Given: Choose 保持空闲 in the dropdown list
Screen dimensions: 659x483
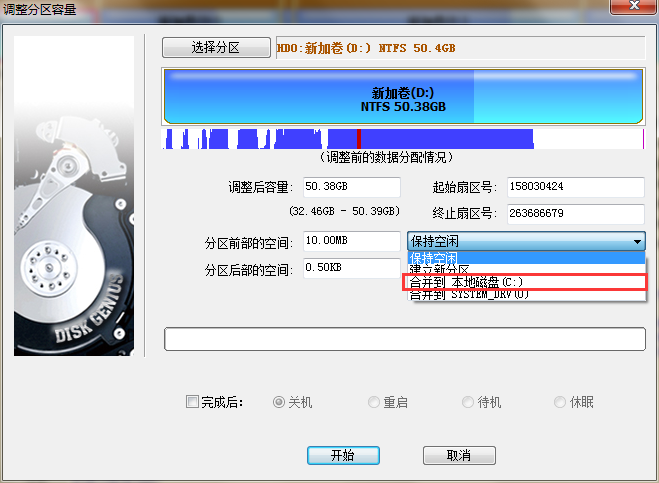Looking at the screenshot, I should pos(526,258).
